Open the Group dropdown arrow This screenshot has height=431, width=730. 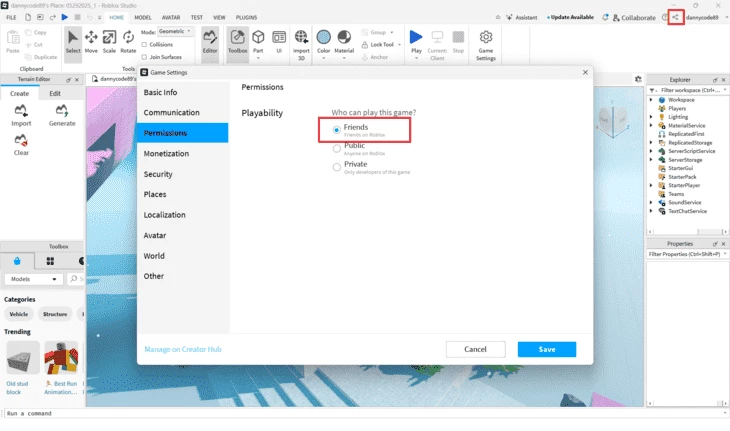click(392, 32)
